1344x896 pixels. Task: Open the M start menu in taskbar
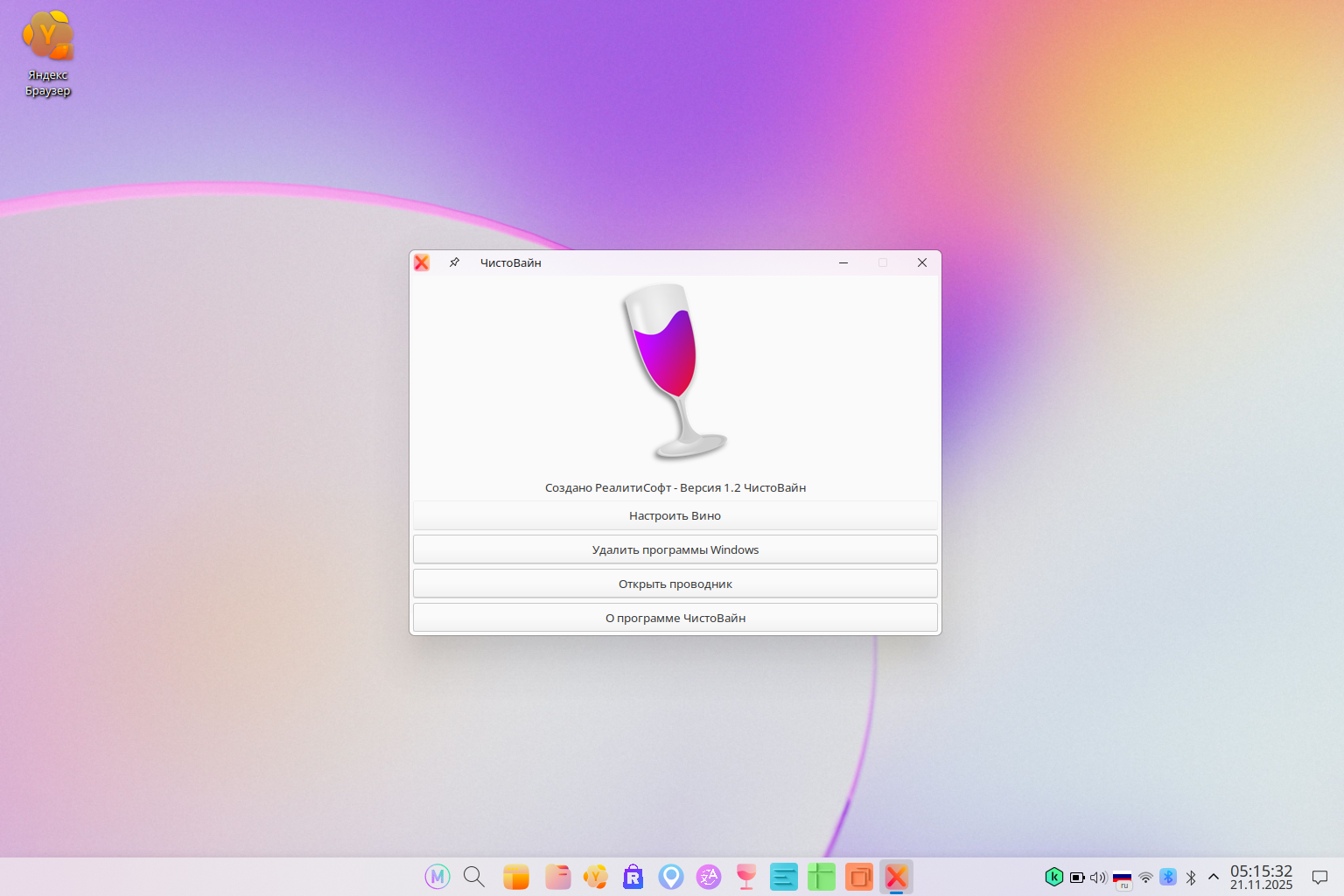[437, 876]
